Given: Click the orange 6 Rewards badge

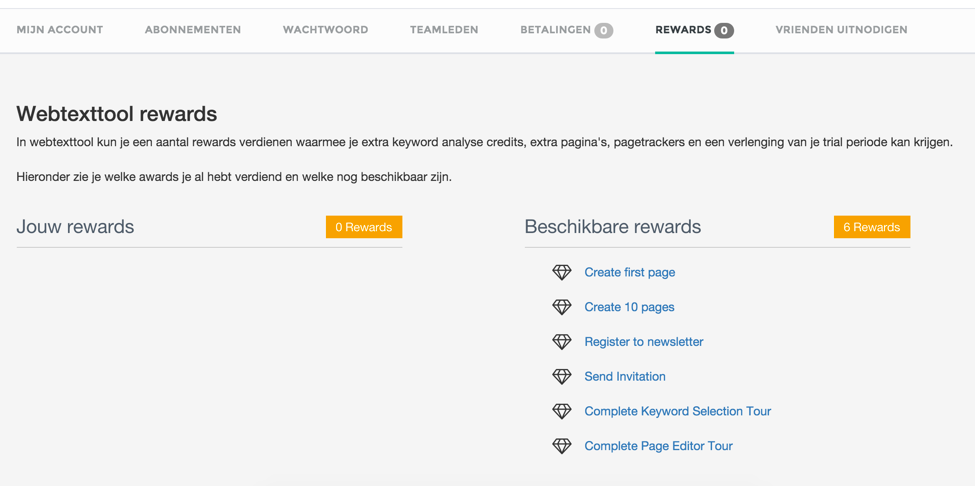Looking at the screenshot, I should (x=871, y=227).
